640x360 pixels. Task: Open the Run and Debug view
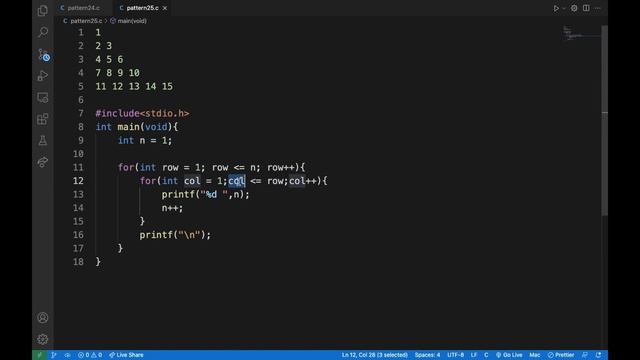(x=42, y=76)
